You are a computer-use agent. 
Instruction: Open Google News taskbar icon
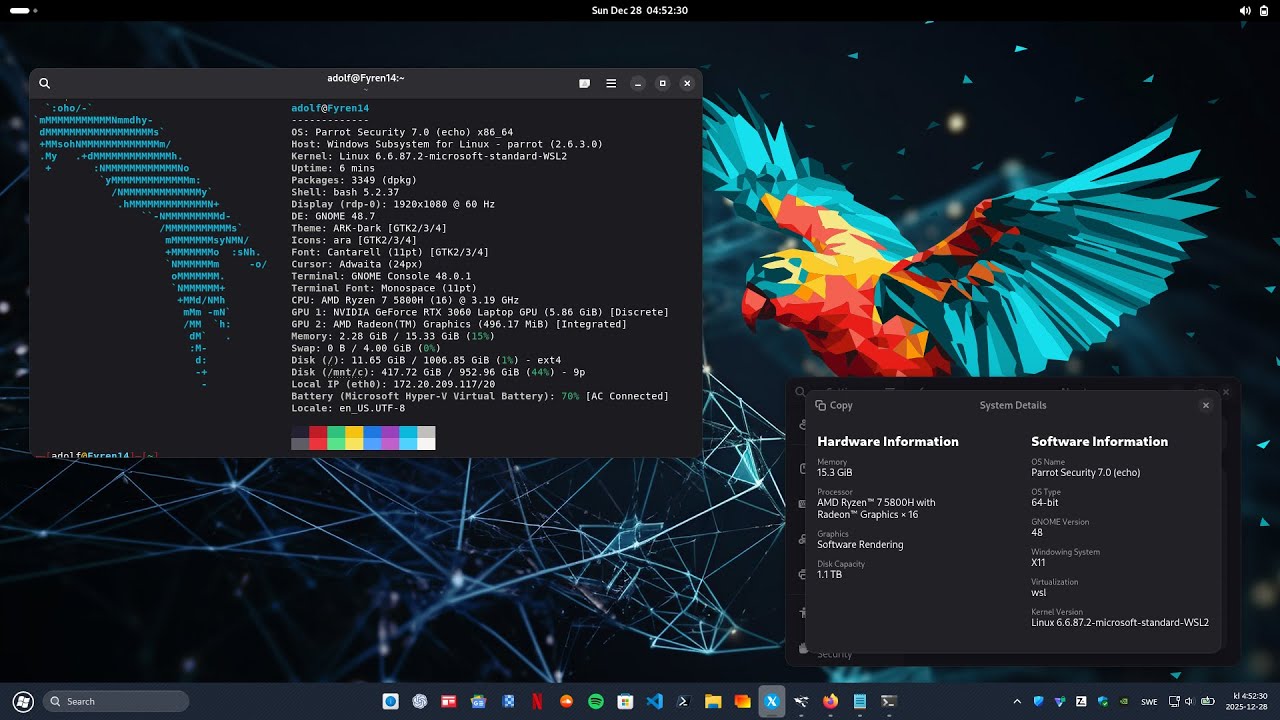click(x=479, y=701)
